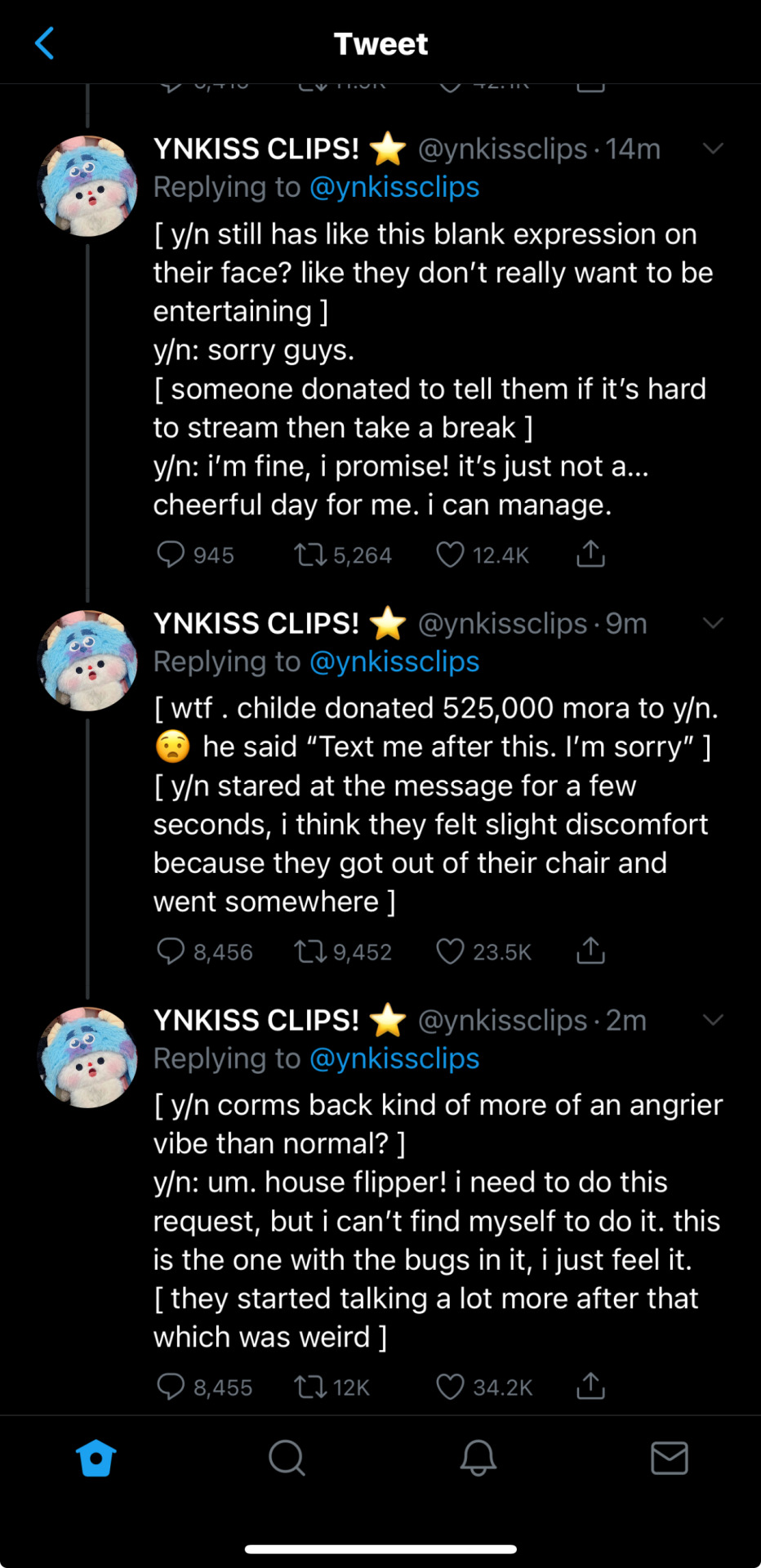Screen dimensions: 761x1568
Task: Like the tweet with 23.5K likes
Action: pos(450,951)
